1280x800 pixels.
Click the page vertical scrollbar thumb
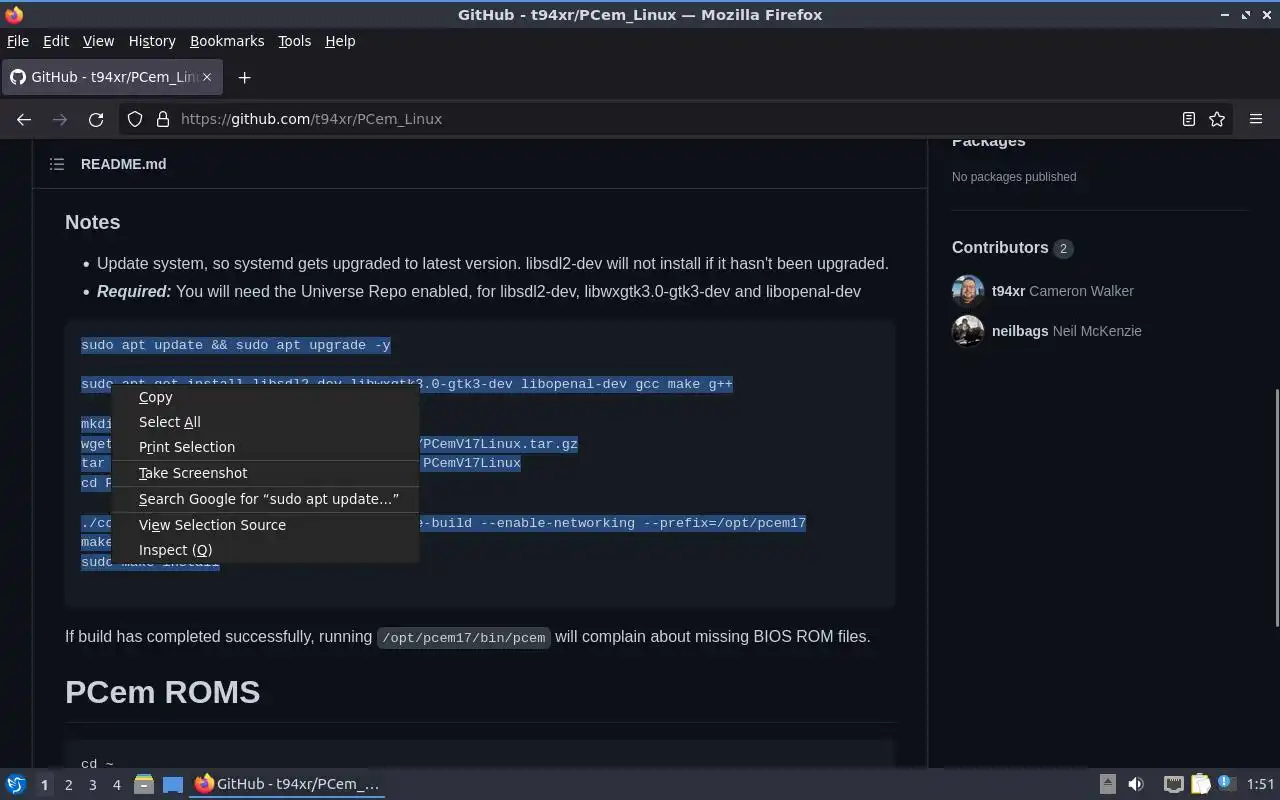tap(1276, 508)
